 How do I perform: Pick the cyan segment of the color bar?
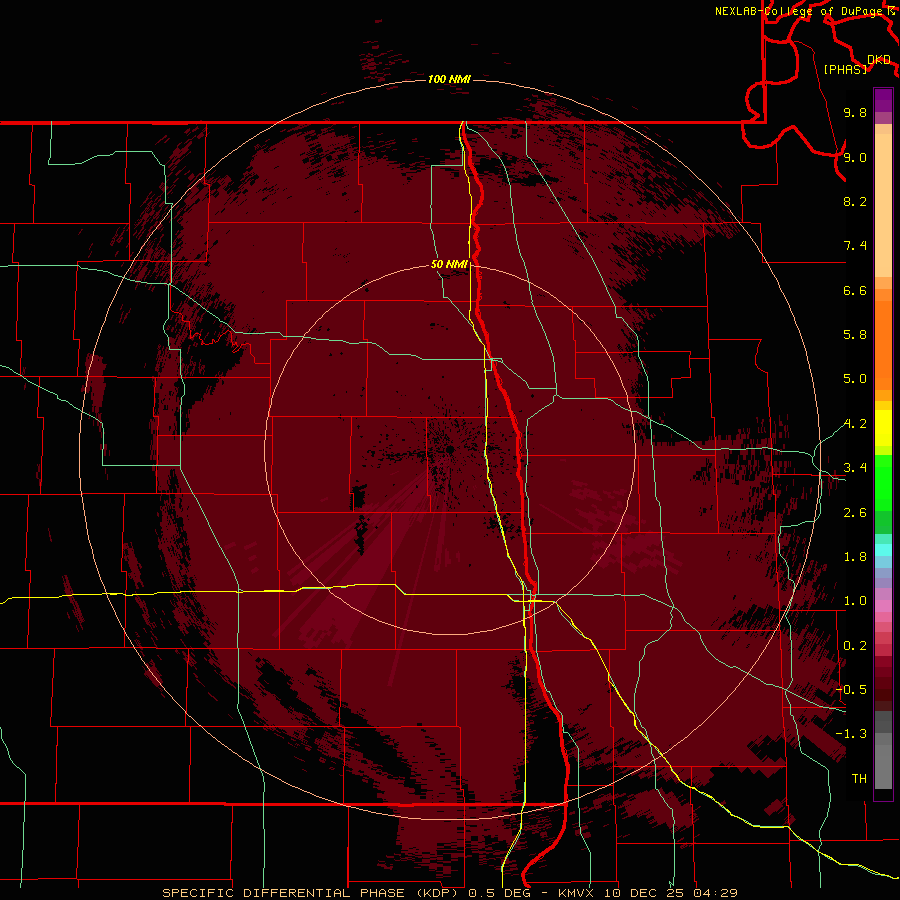[883, 550]
